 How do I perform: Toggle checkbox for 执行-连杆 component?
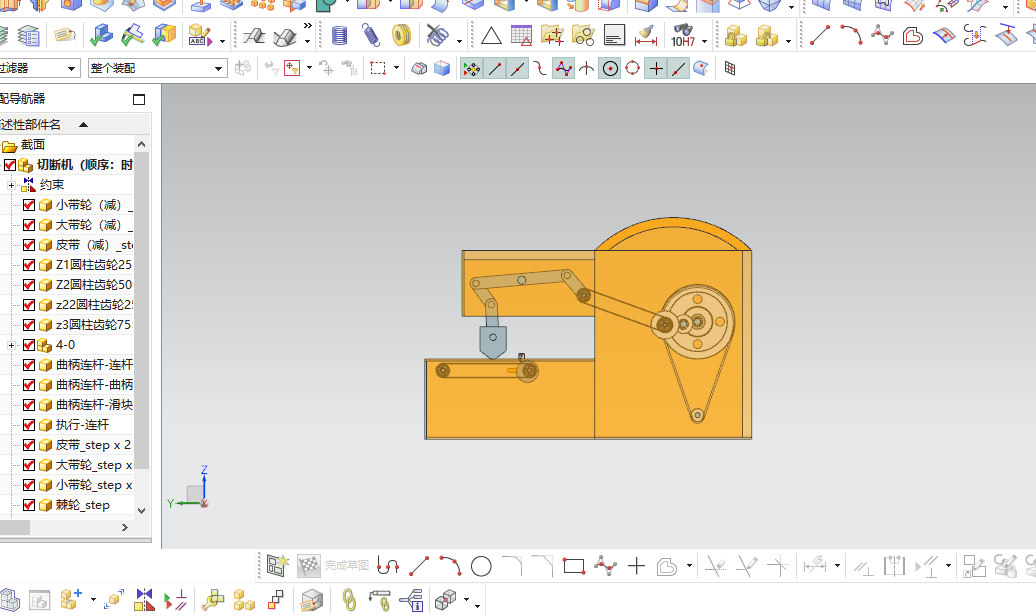(x=28, y=424)
